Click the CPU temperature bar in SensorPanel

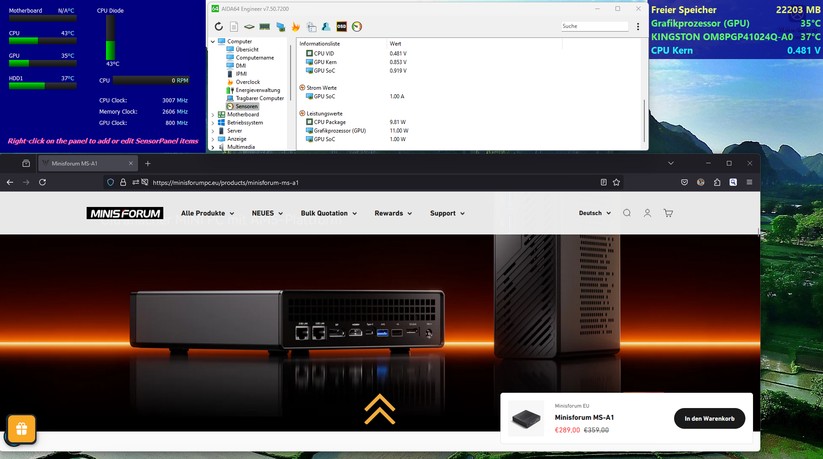point(43,40)
